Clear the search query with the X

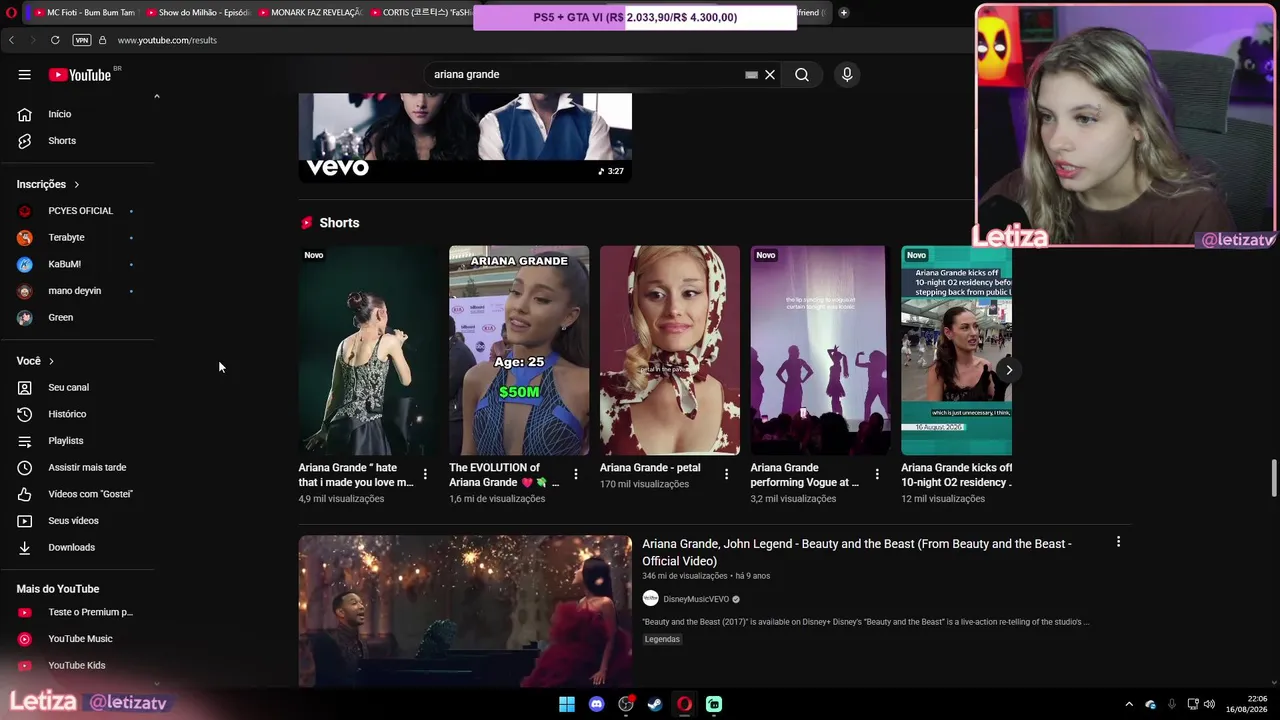770,74
